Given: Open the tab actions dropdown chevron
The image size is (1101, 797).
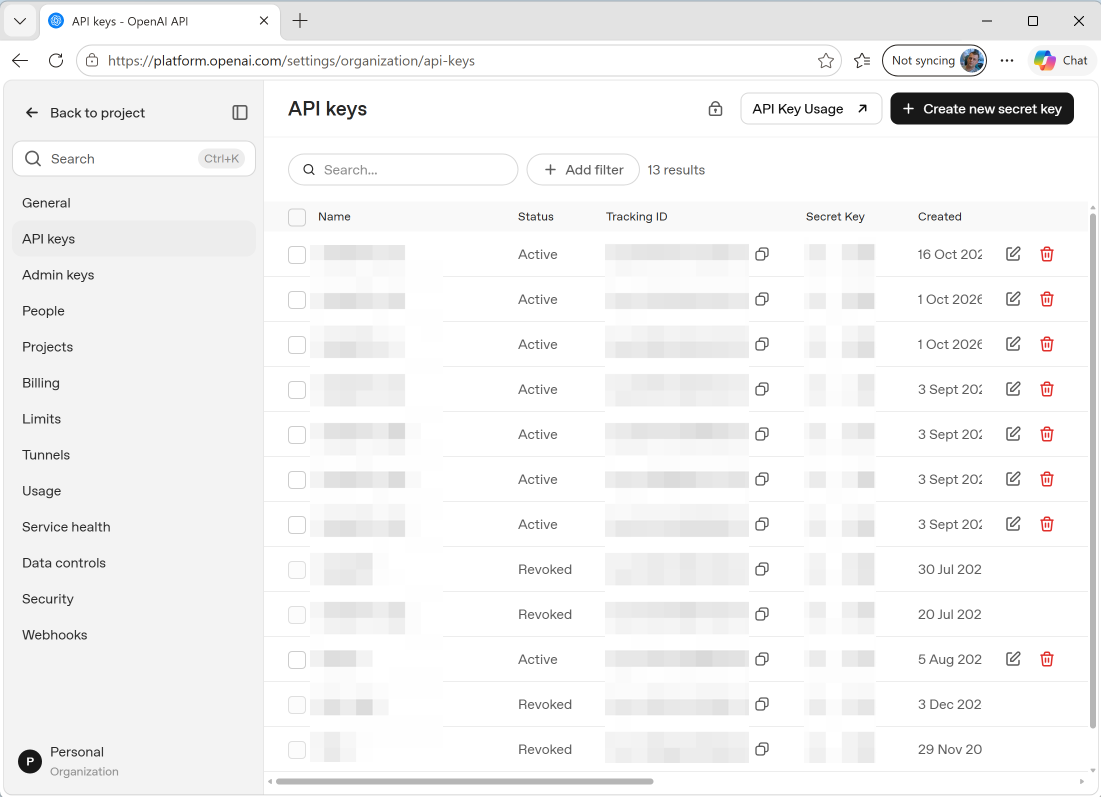Looking at the screenshot, I should (x=20, y=21).
